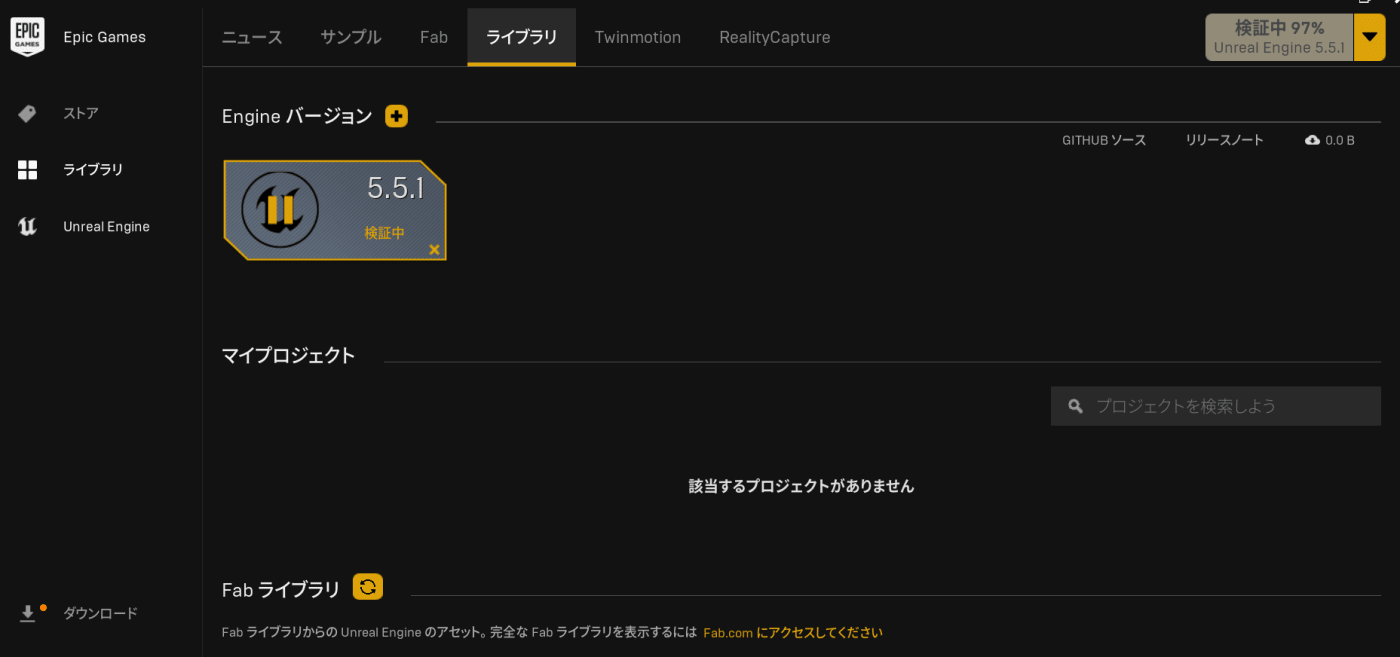Click the Epic Games logo icon

coord(27,37)
